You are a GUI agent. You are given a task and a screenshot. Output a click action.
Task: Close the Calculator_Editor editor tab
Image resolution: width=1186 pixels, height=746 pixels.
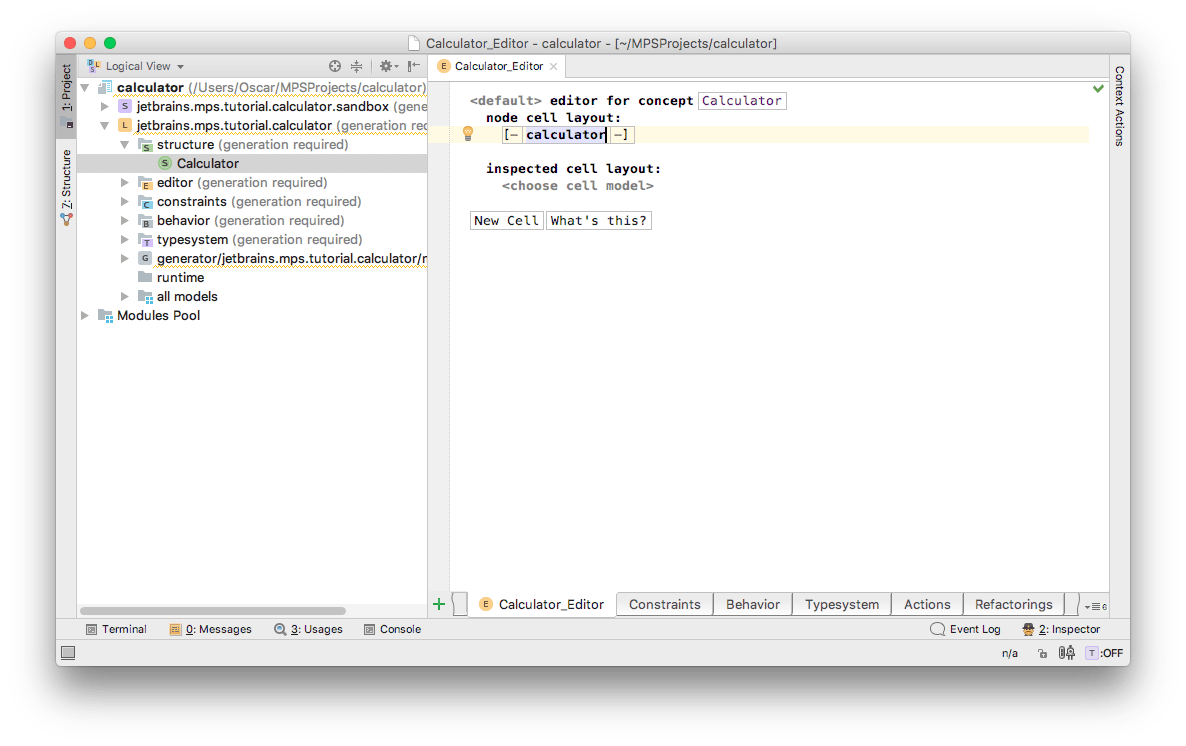click(553, 66)
